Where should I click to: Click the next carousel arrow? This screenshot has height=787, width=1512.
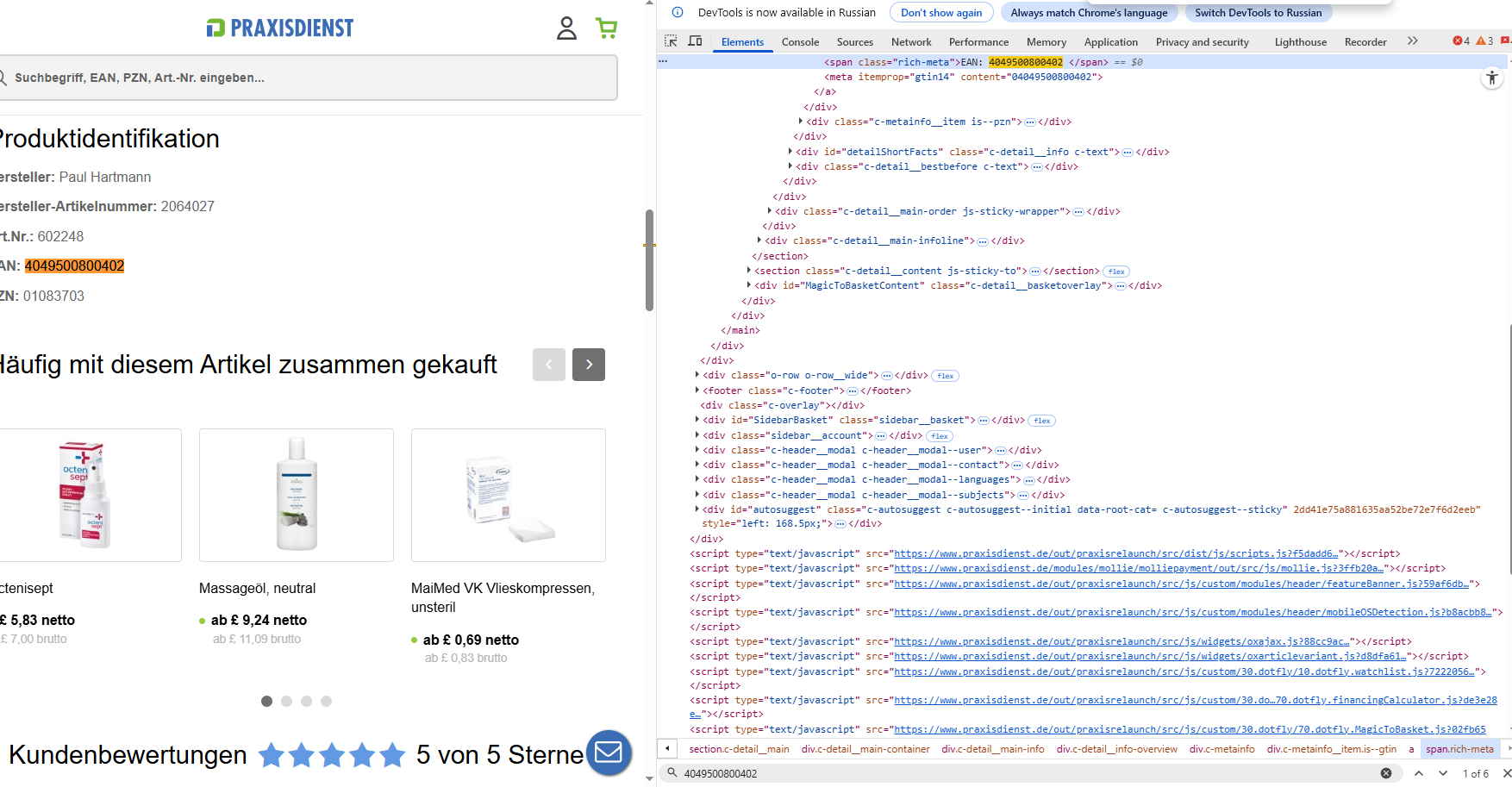tap(589, 365)
